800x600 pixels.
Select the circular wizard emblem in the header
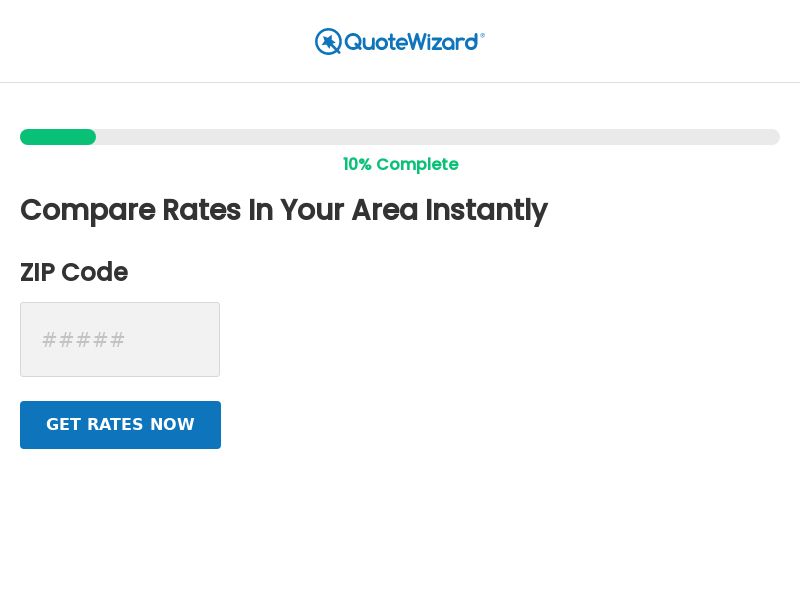point(328,41)
